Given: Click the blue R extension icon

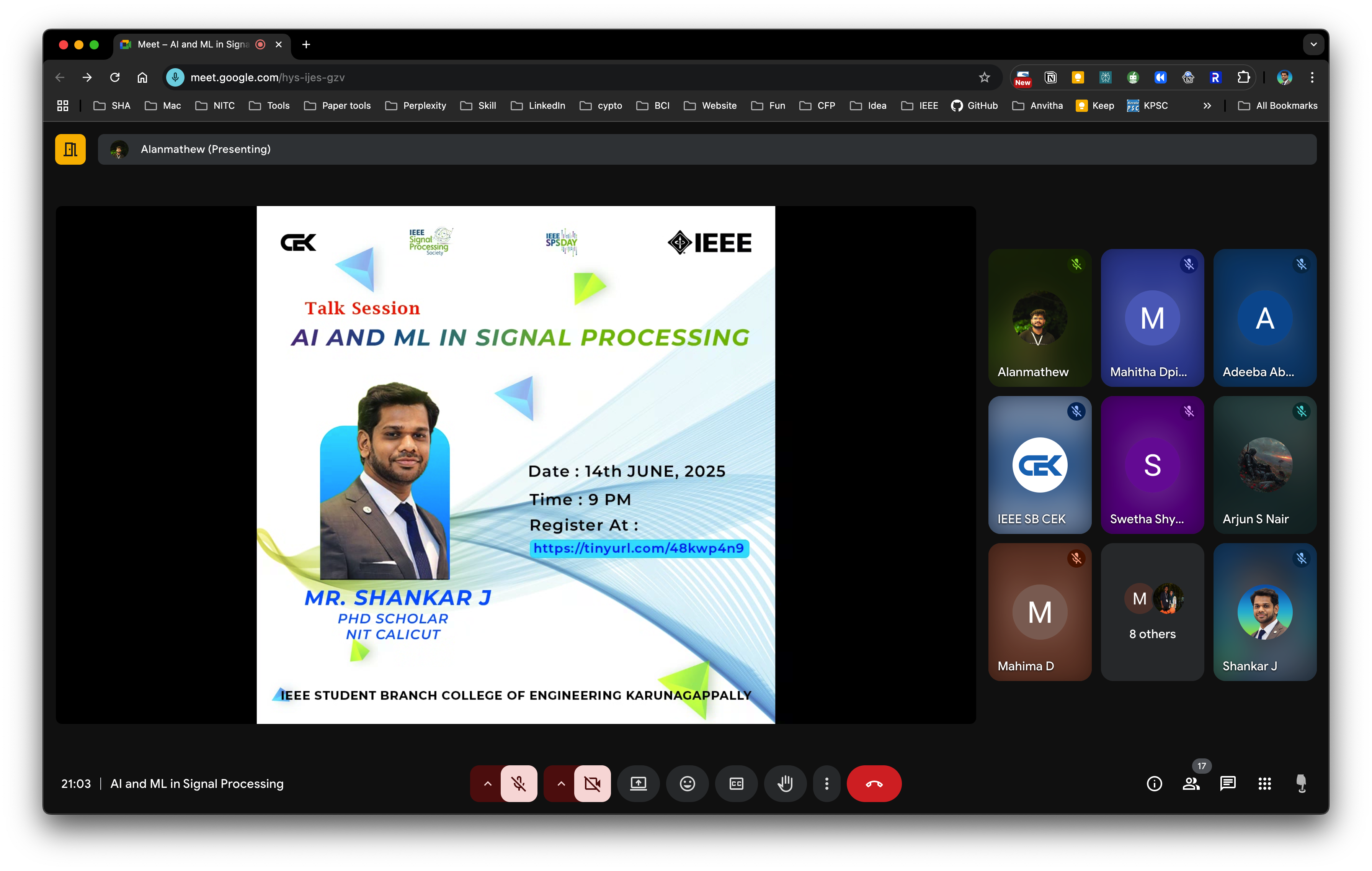Looking at the screenshot, I should [1215, 77].
